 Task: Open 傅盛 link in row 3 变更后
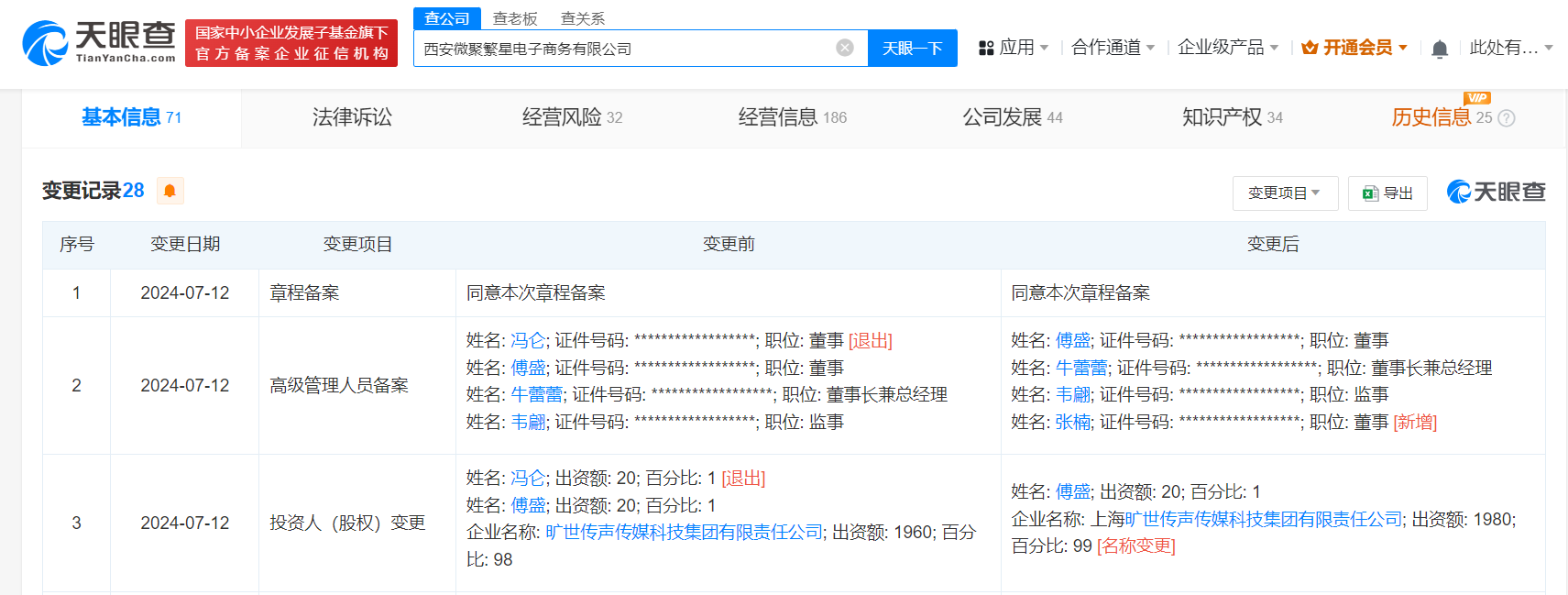pyautogui.click(x=1073, y=492)
